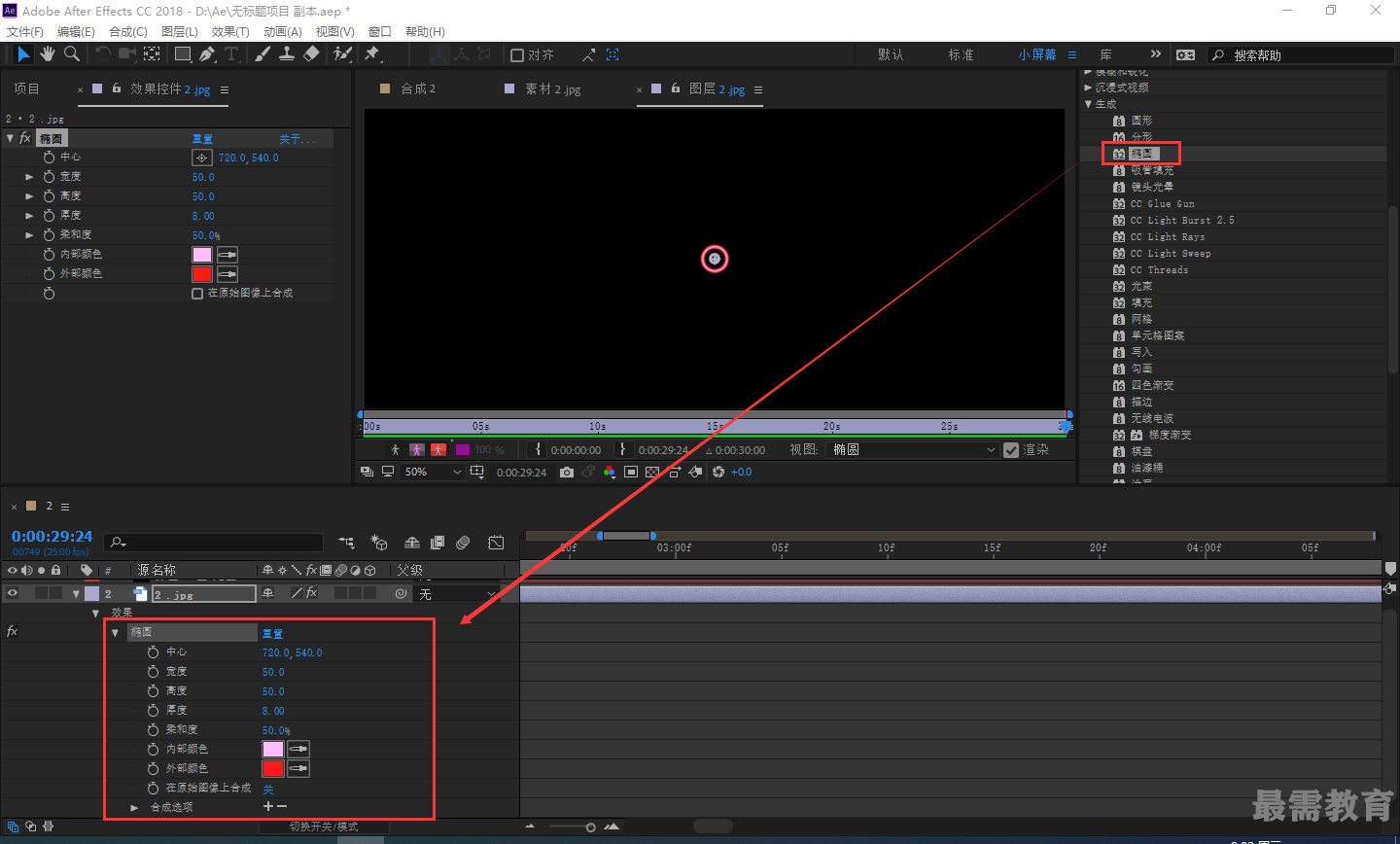Image resolution: width=1400 pixels, height=844 pixels.
Task: Toggle 宽度 stopwatch in timeline
Action: [x=153, y=672]
